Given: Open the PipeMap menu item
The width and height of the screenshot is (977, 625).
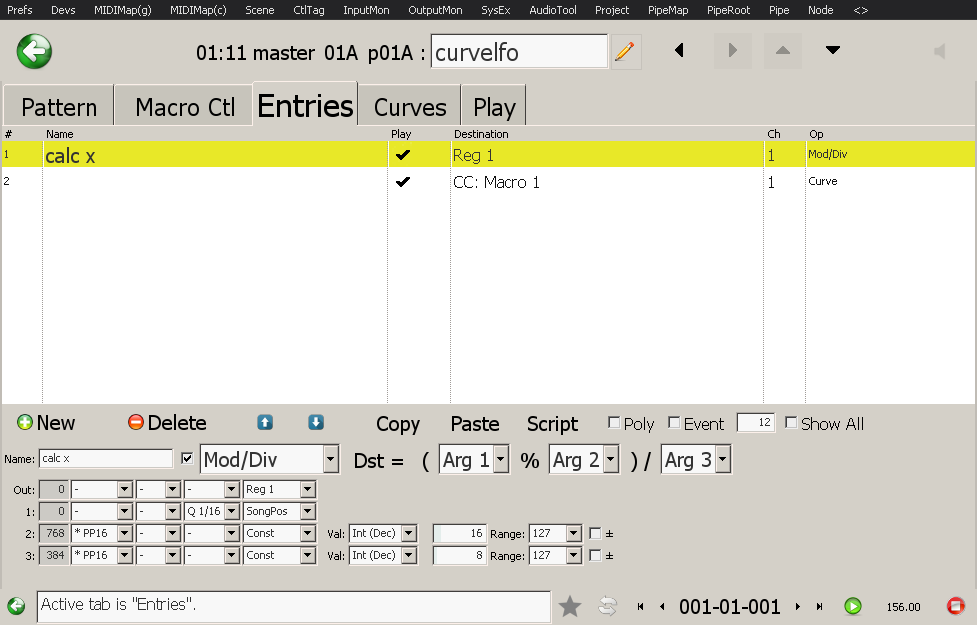Looking at the screenshot, I should click(x=667, y=10).
